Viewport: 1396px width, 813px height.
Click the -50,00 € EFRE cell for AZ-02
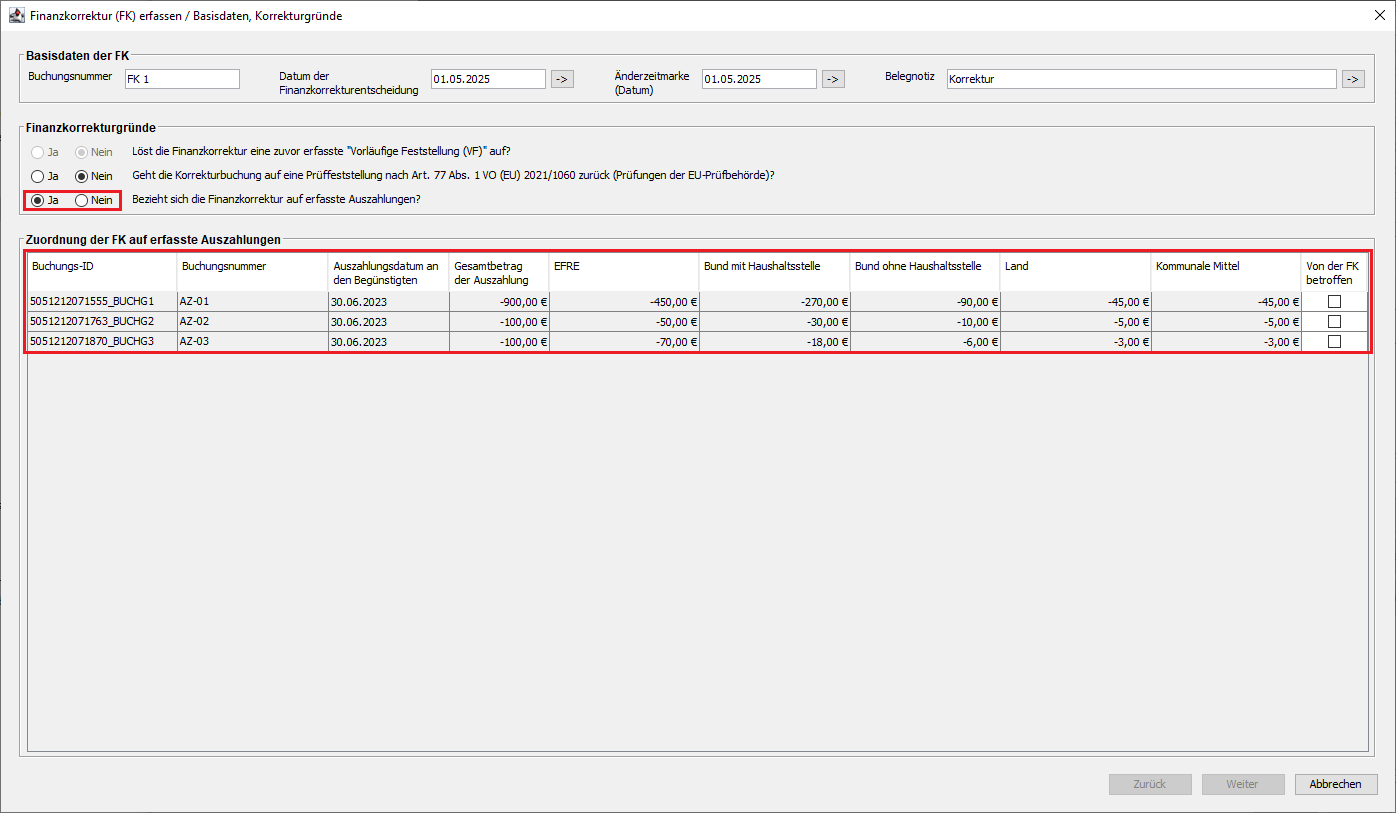pyautogui.click(x=624, y=322)
